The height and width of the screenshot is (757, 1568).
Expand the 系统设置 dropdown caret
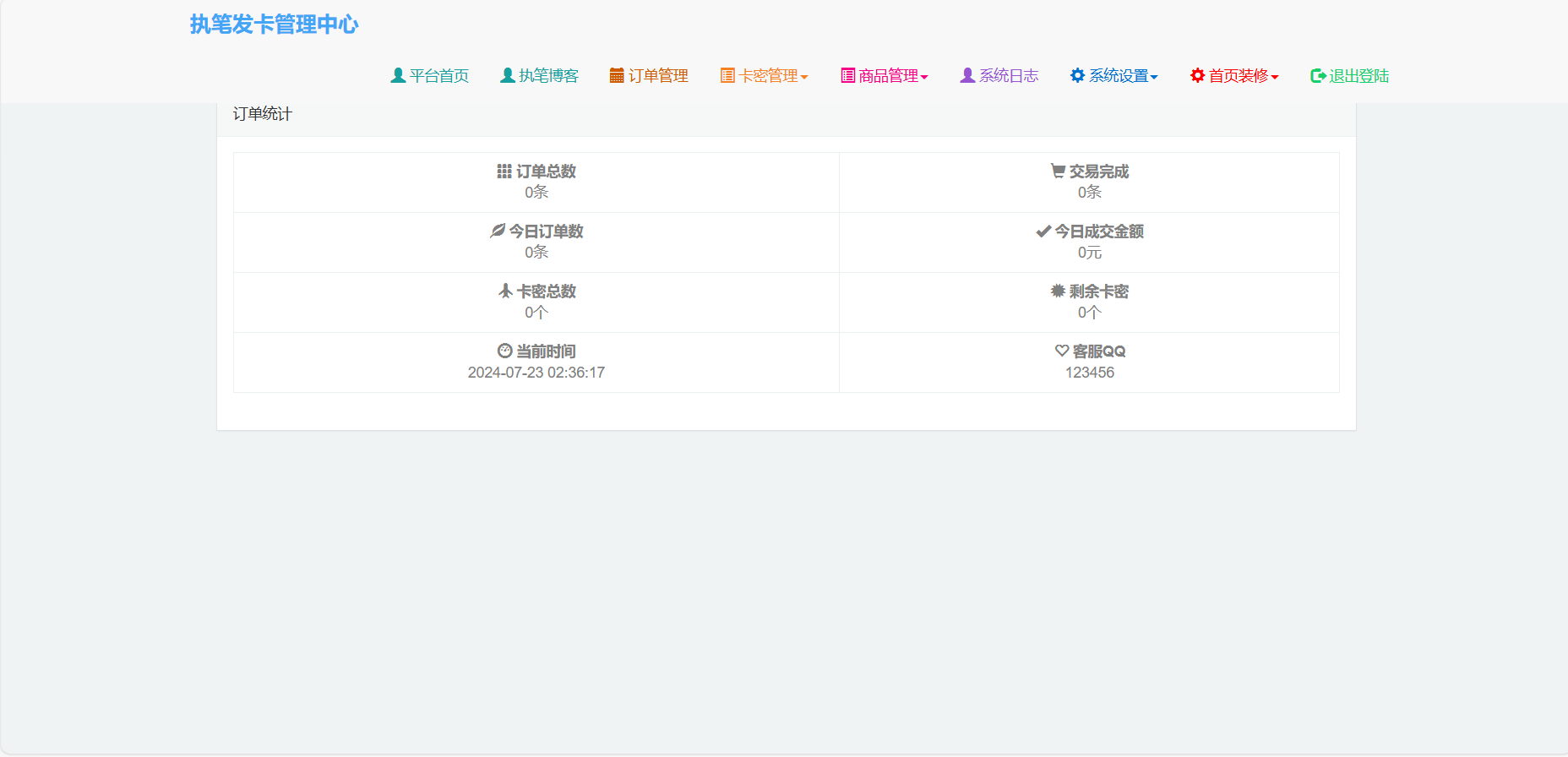(1154, 77)
